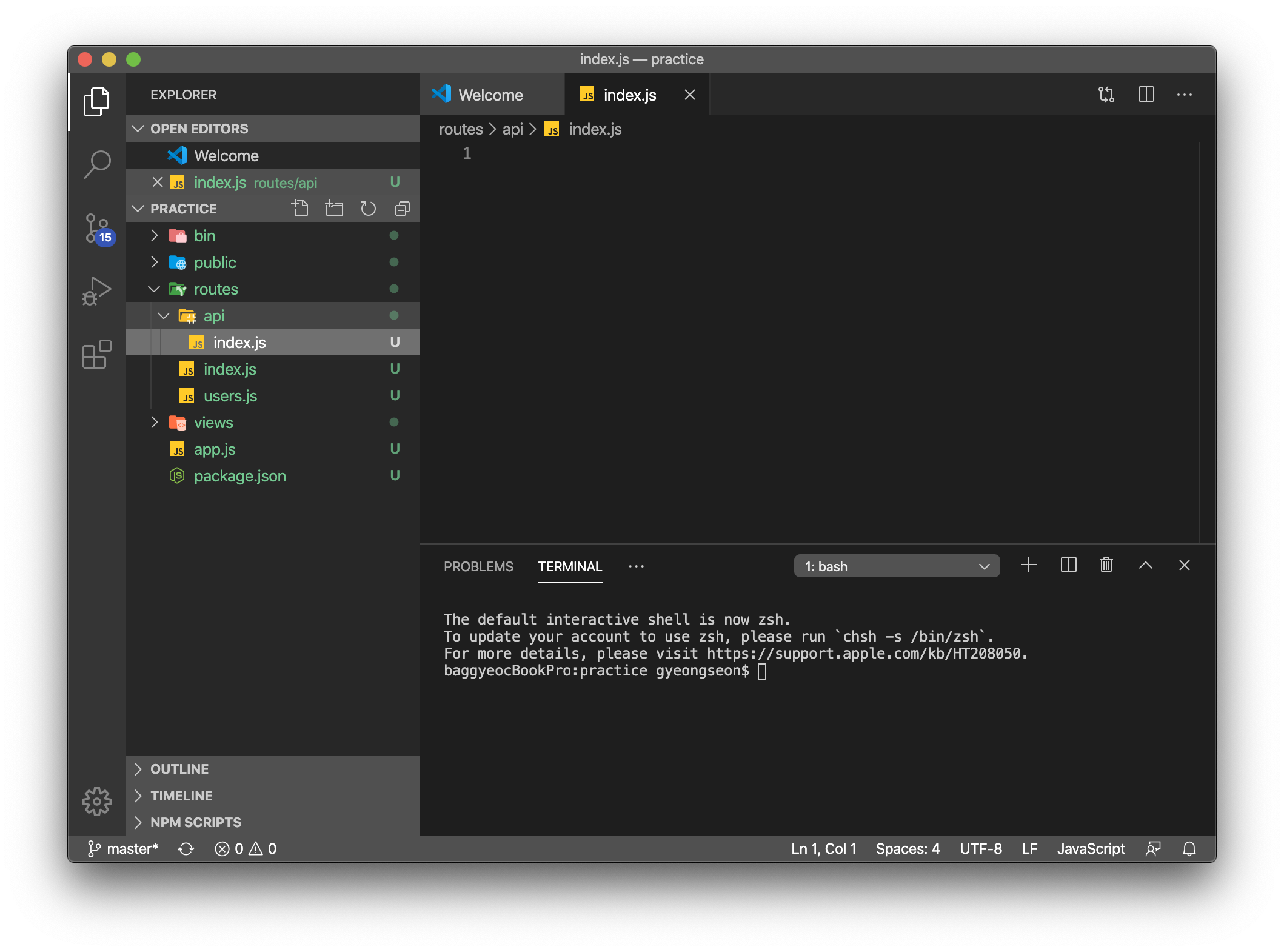Split the terminal pane
The height and width of the screenshot is (952, 1284).
pos(1068,565)
